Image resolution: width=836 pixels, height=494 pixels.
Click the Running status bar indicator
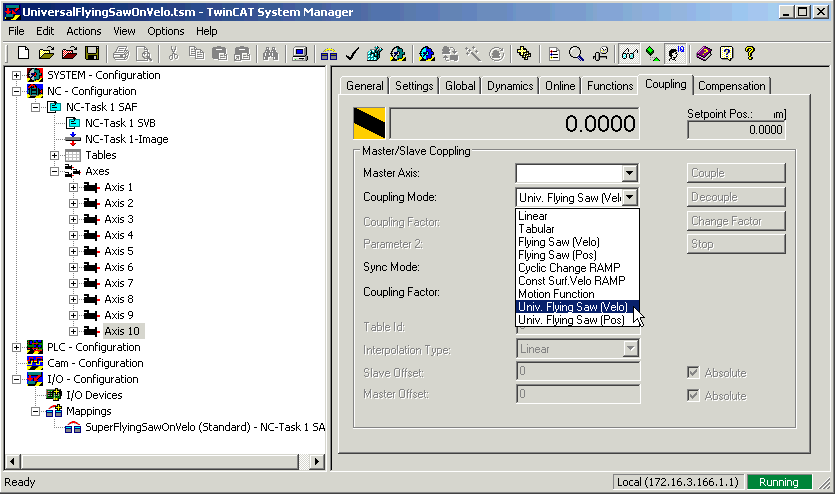click(x=778, y=482)
